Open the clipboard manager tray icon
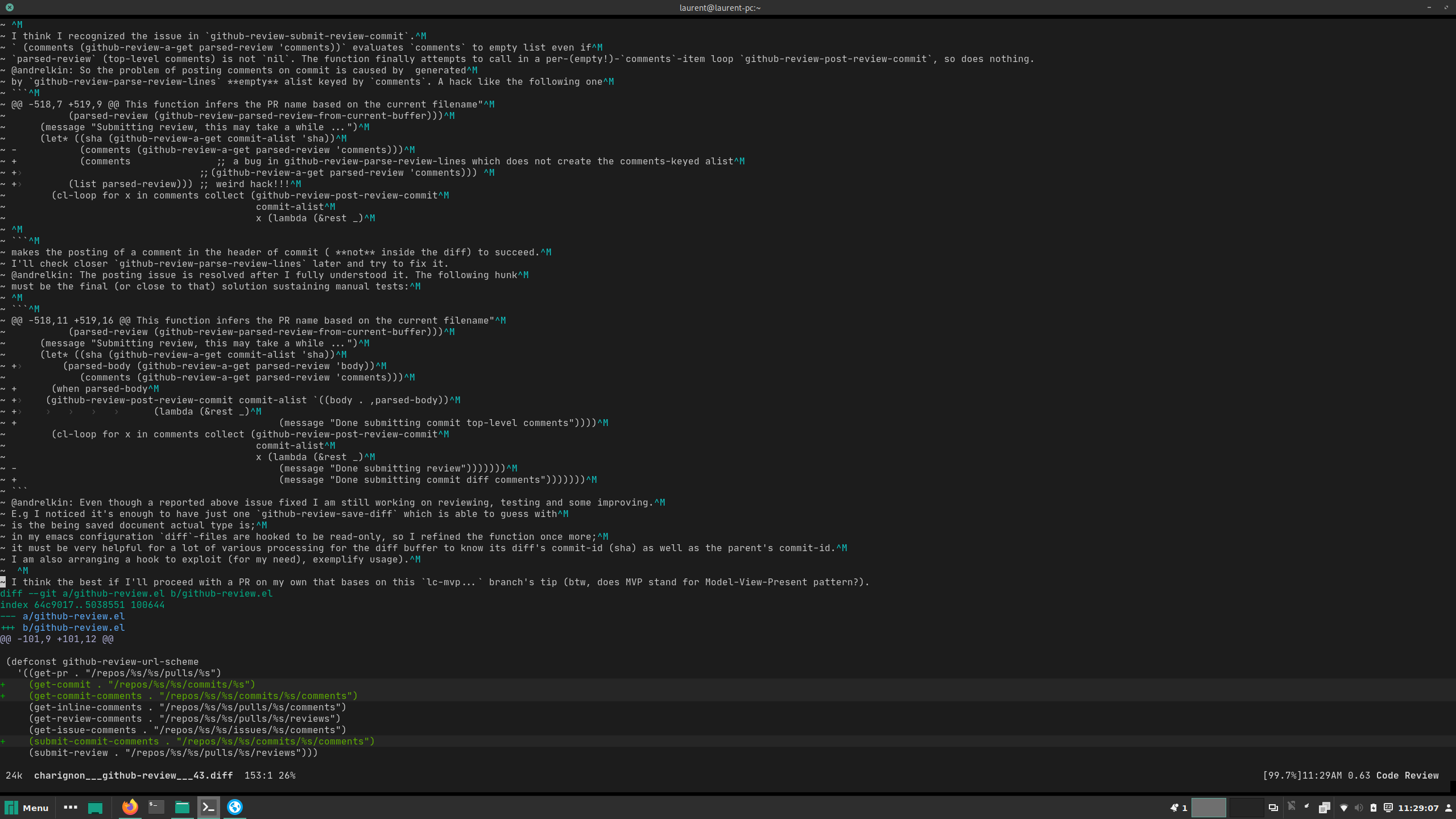This screenshot has width=1456, height=819. (1324, 808)
